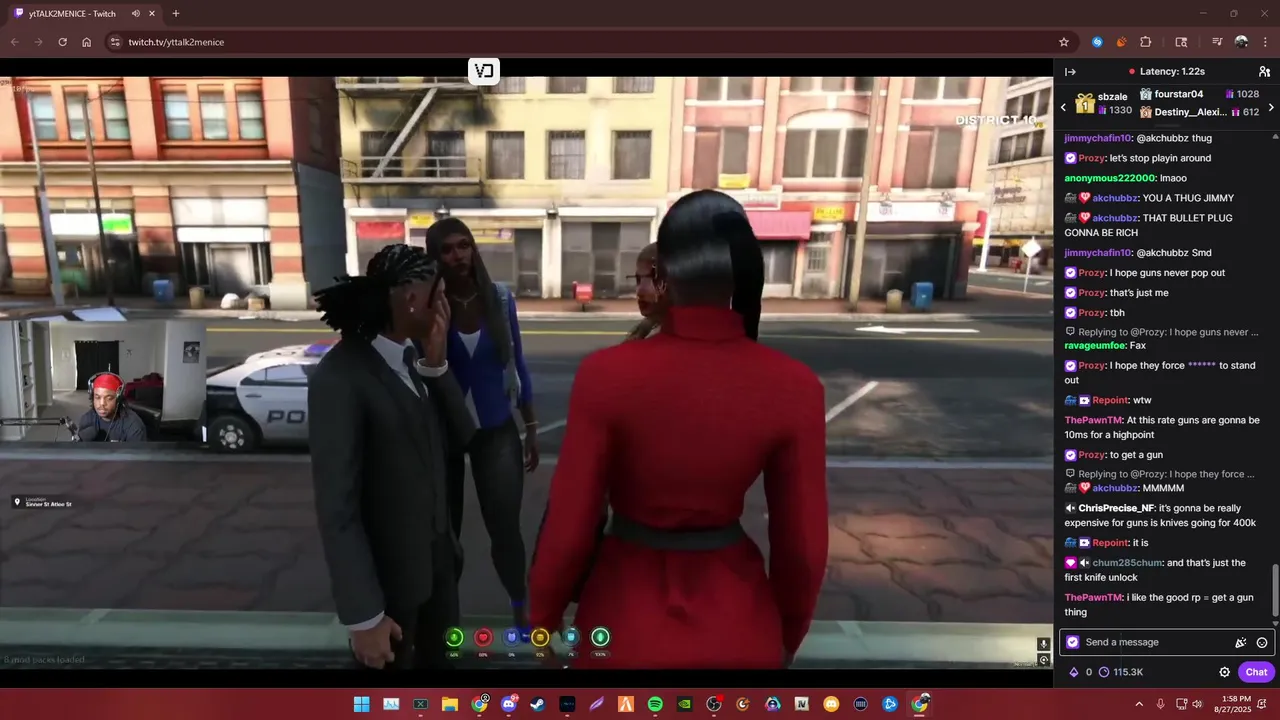
Task: Click the purple Chat send button
Action: pos(1256,672)
